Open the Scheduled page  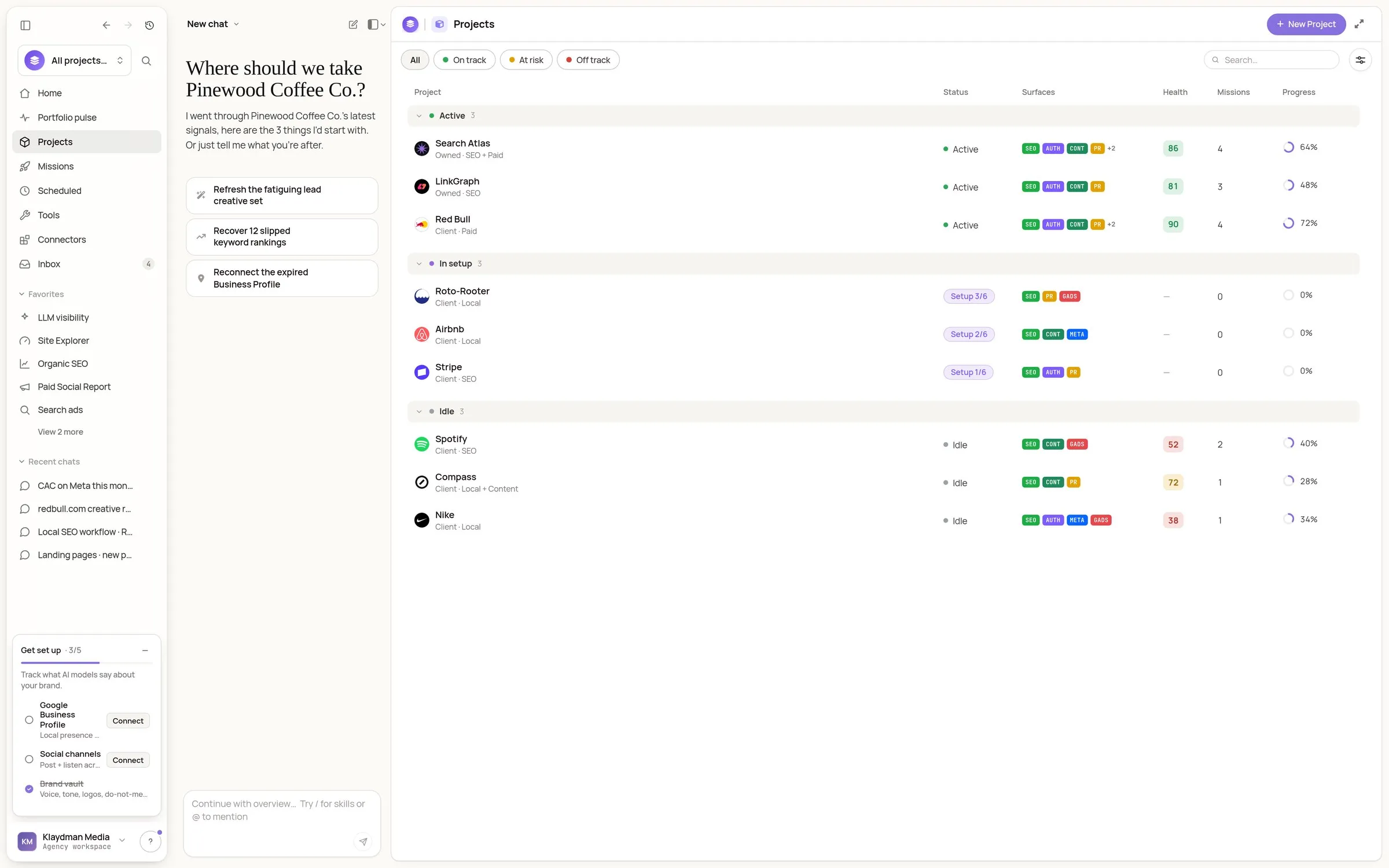coord(87,190)
